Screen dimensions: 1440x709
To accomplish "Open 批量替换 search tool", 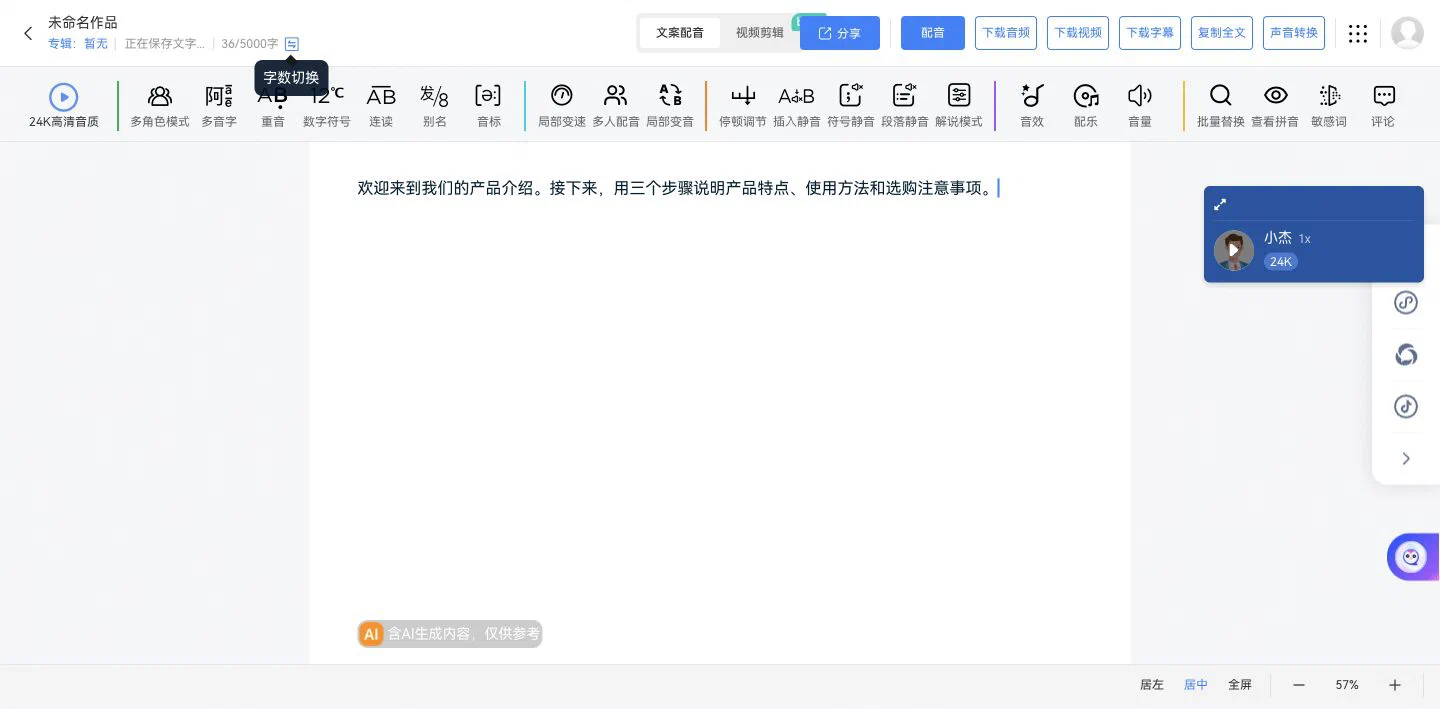I will pyautogui.click(x=1221, y=106).
